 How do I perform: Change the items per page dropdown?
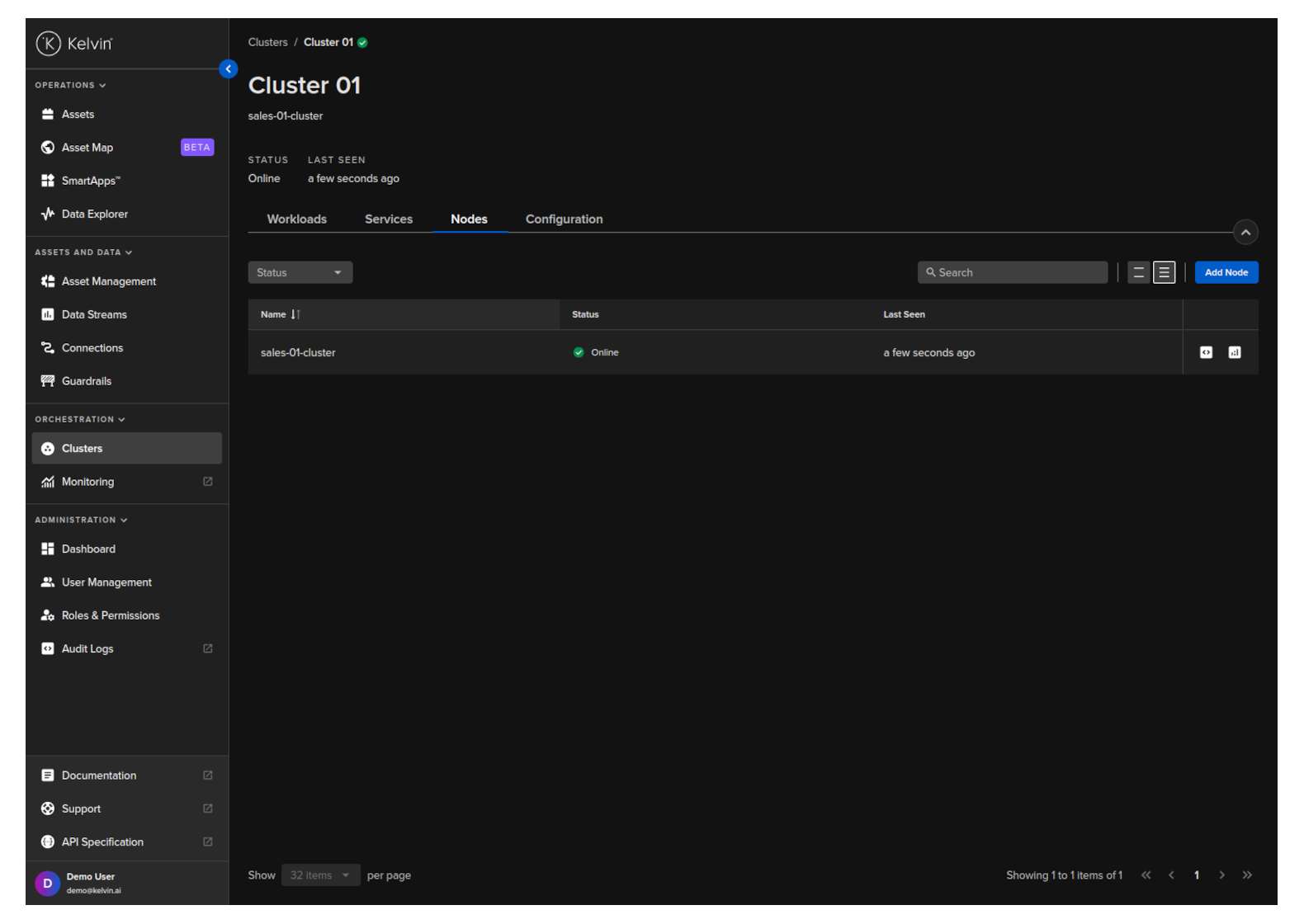tap(320, 875)
